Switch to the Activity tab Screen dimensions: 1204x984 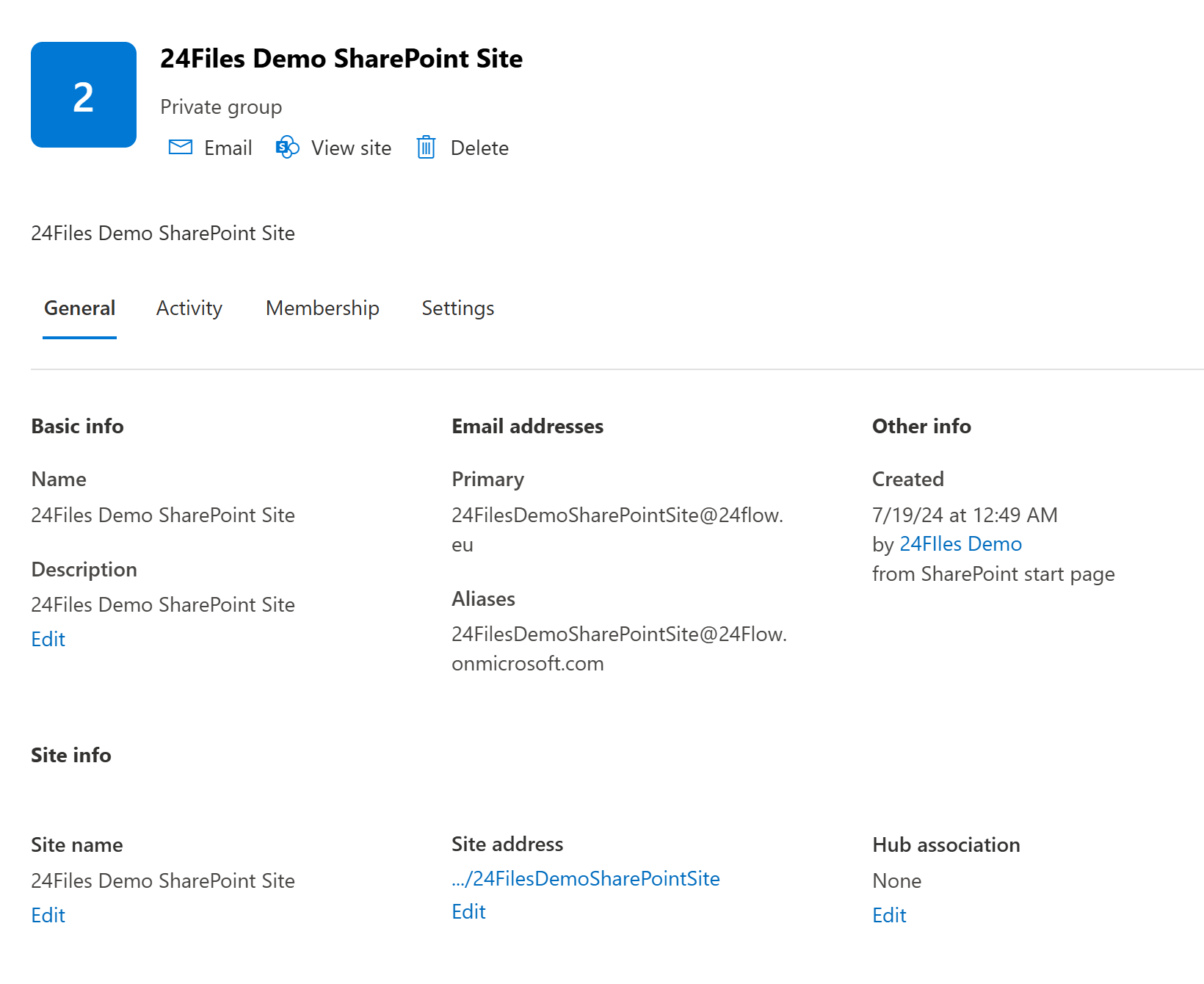pos(189,308)
